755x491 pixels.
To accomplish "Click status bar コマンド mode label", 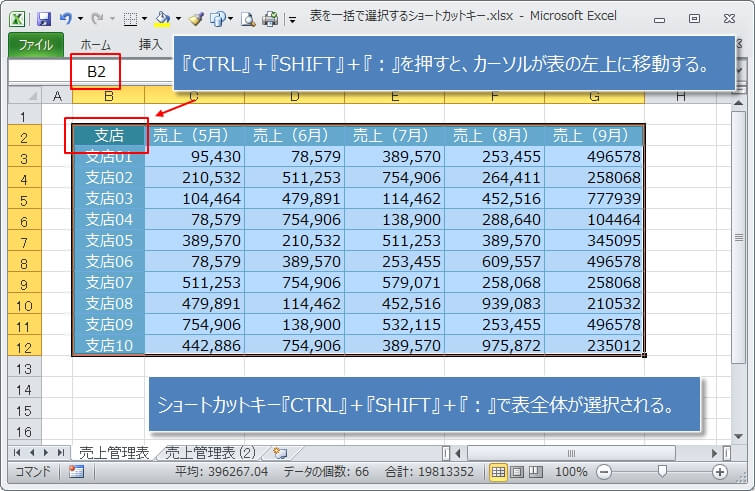I will tap(33, 472).
